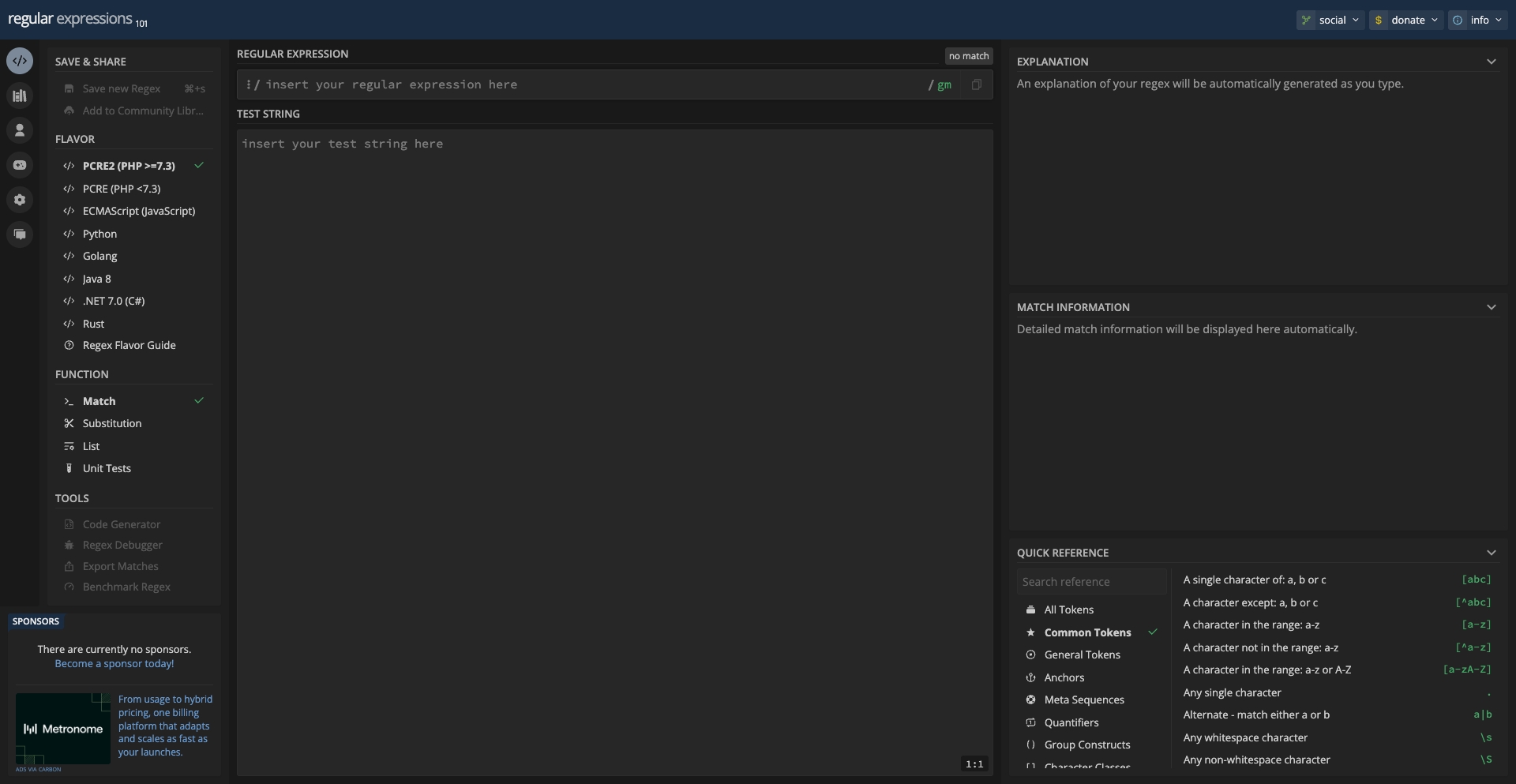Copy the regular expression to clipboard
1516x784 pixels.
pos(977,84)
